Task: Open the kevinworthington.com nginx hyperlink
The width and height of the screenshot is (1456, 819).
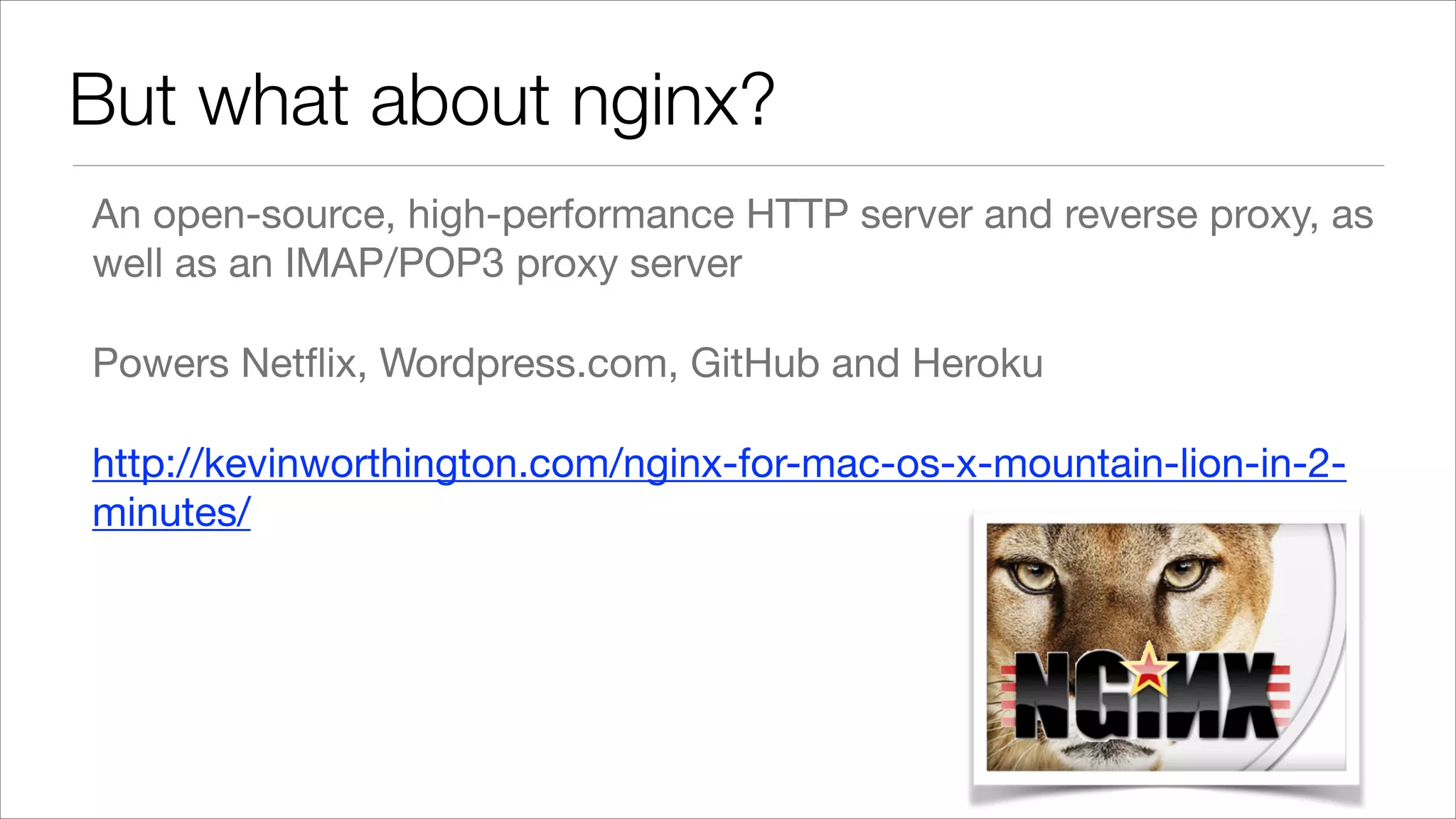Action: click(x=718, y=464)
